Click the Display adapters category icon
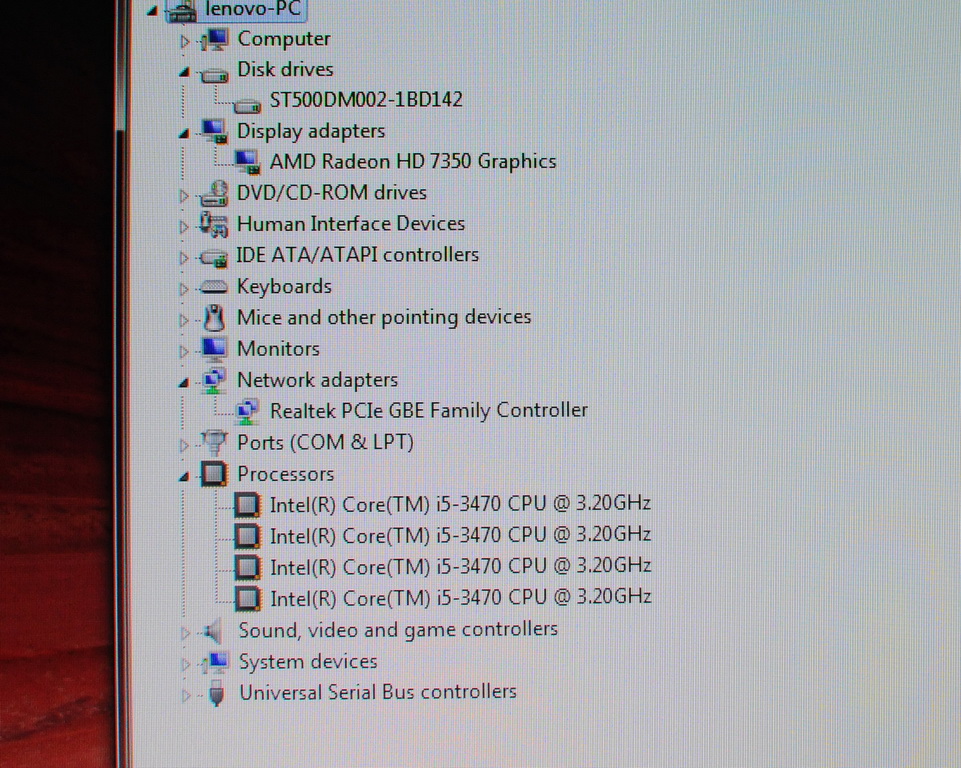Image resolution: width=961 pixels, height=768 pixels. click(x=215, y=131)
